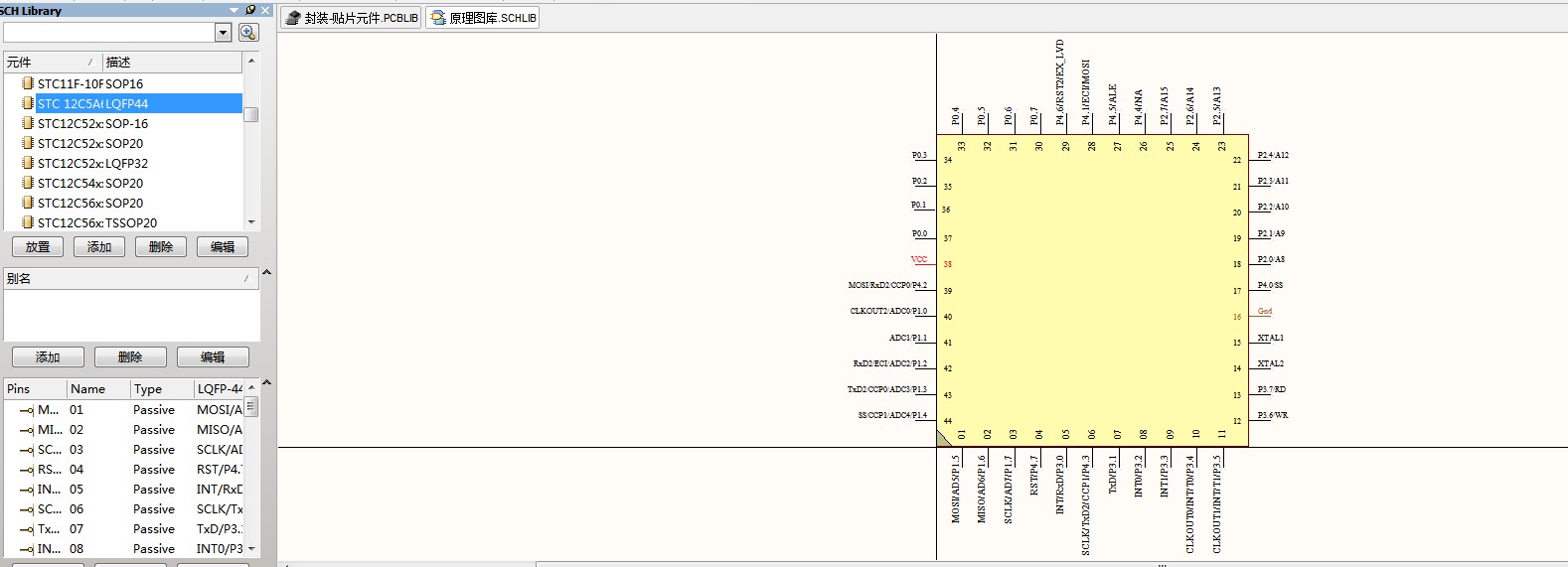Open the SCH Library panel options arrow
The width and height of the screenshot is (1568, 567).
[x=235, y=10]
